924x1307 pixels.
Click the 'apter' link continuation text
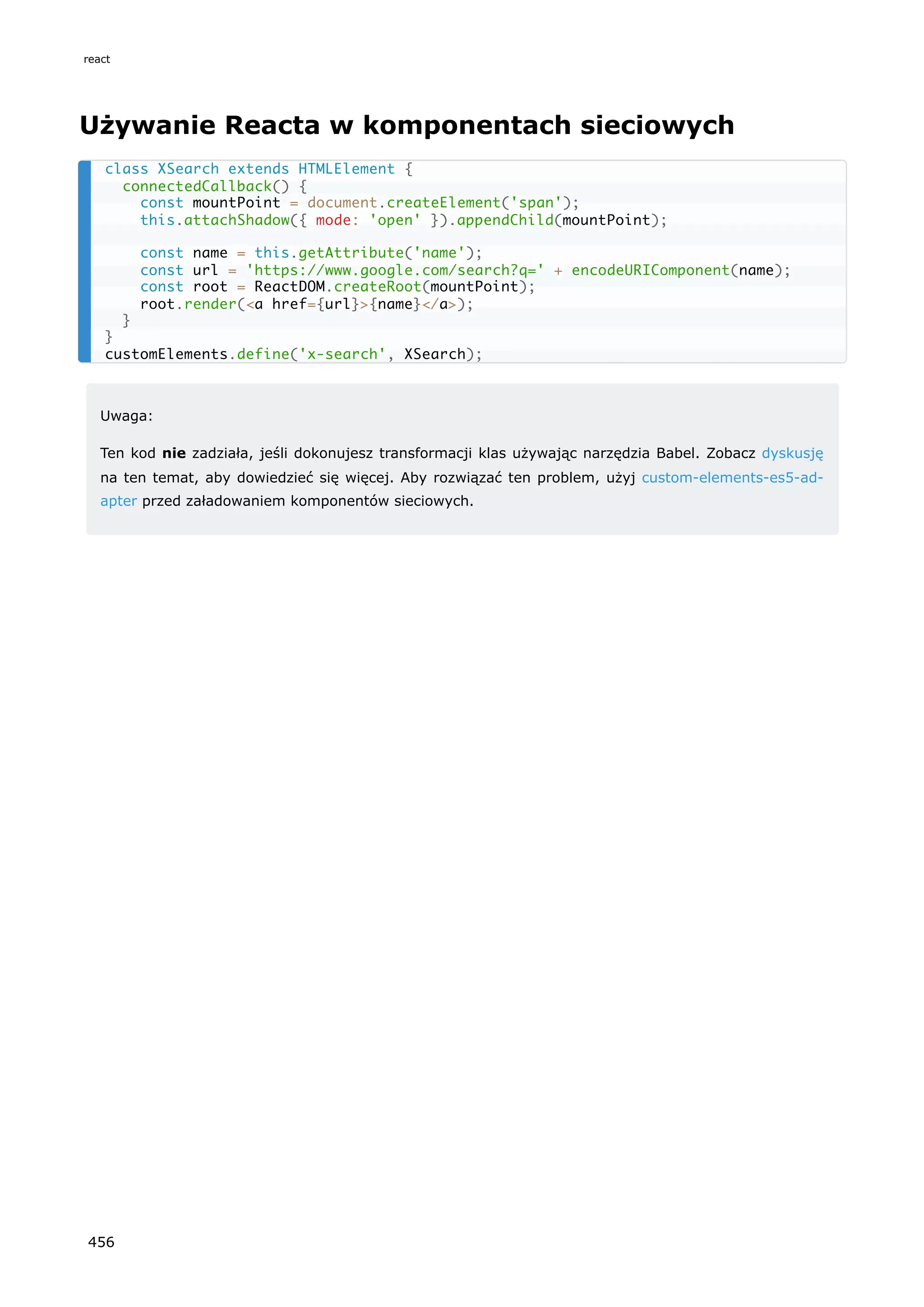click(x=118, y=501)
